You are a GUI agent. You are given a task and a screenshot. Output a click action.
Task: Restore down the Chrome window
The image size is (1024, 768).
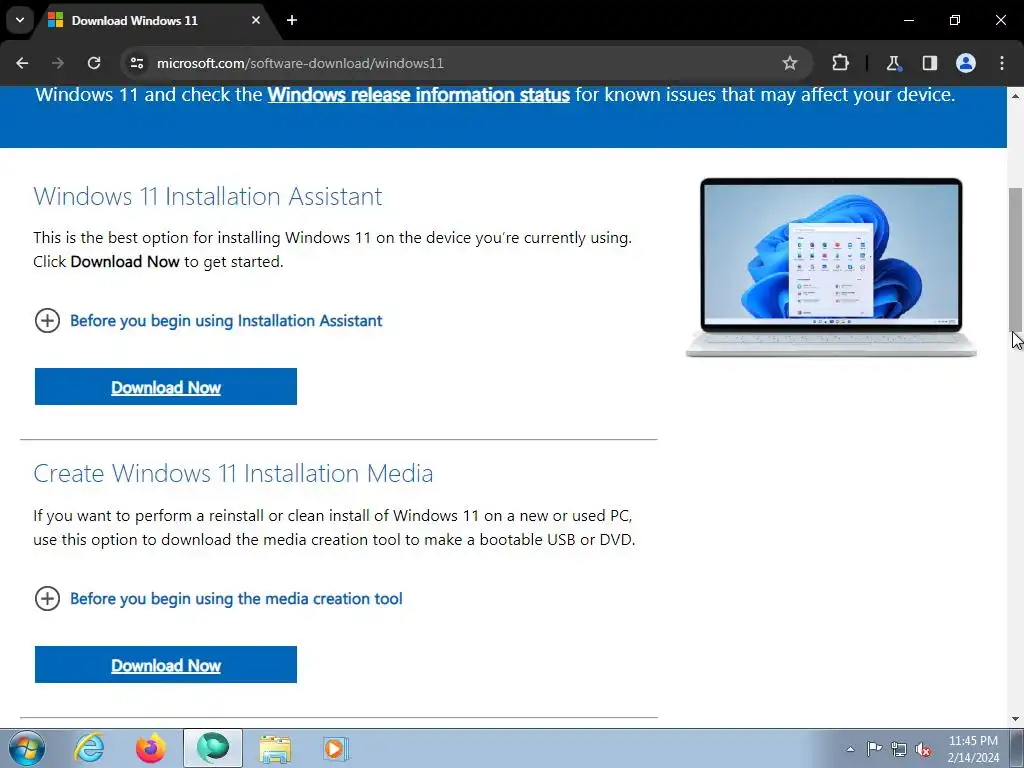(x=955, y=20)
